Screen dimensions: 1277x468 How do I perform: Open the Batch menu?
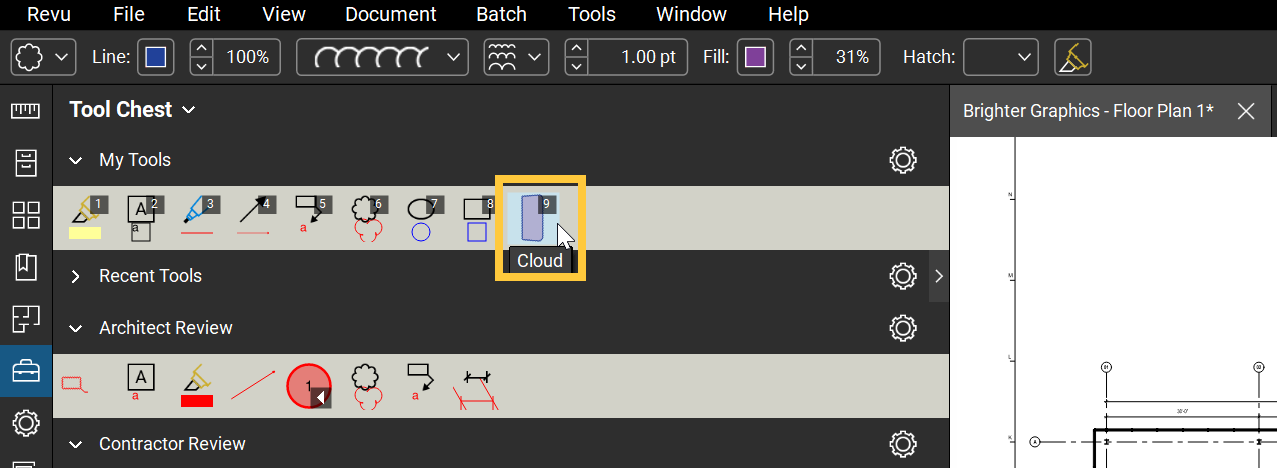pos(501,15)
